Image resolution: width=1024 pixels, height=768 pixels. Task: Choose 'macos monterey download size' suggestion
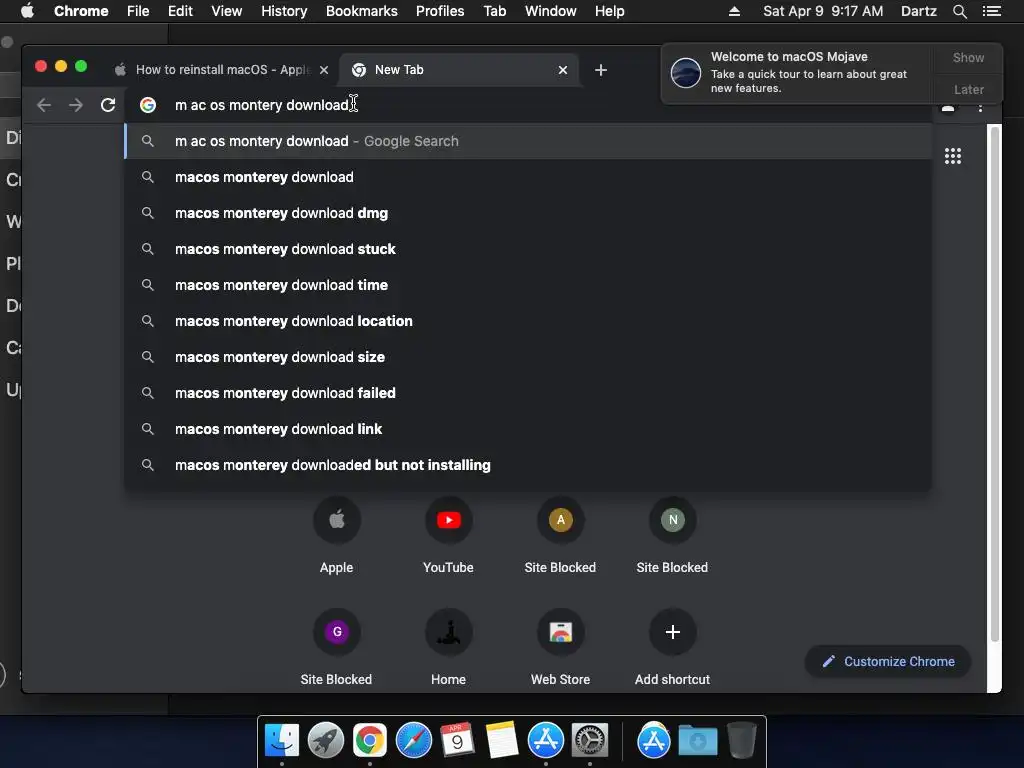(528, 357)
